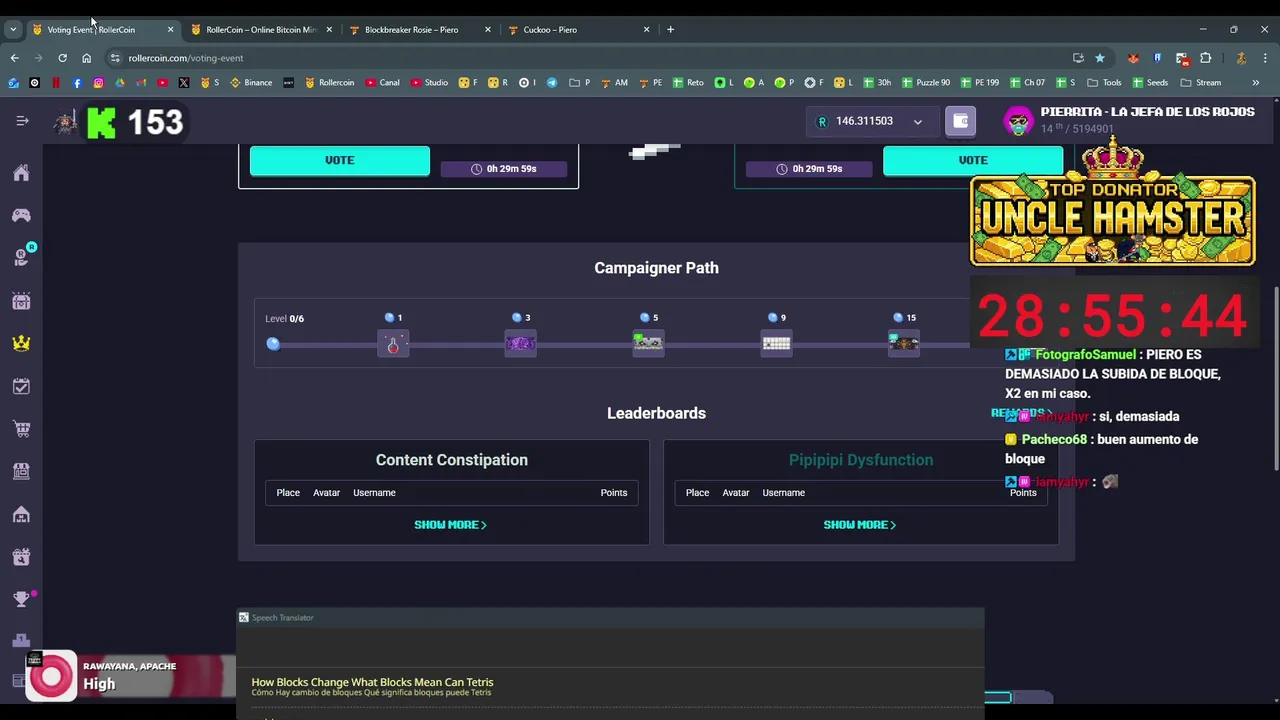1280x720 pixels.
Task: Open the Ch 07 bookmark
Action: (x=1027, y=83)
